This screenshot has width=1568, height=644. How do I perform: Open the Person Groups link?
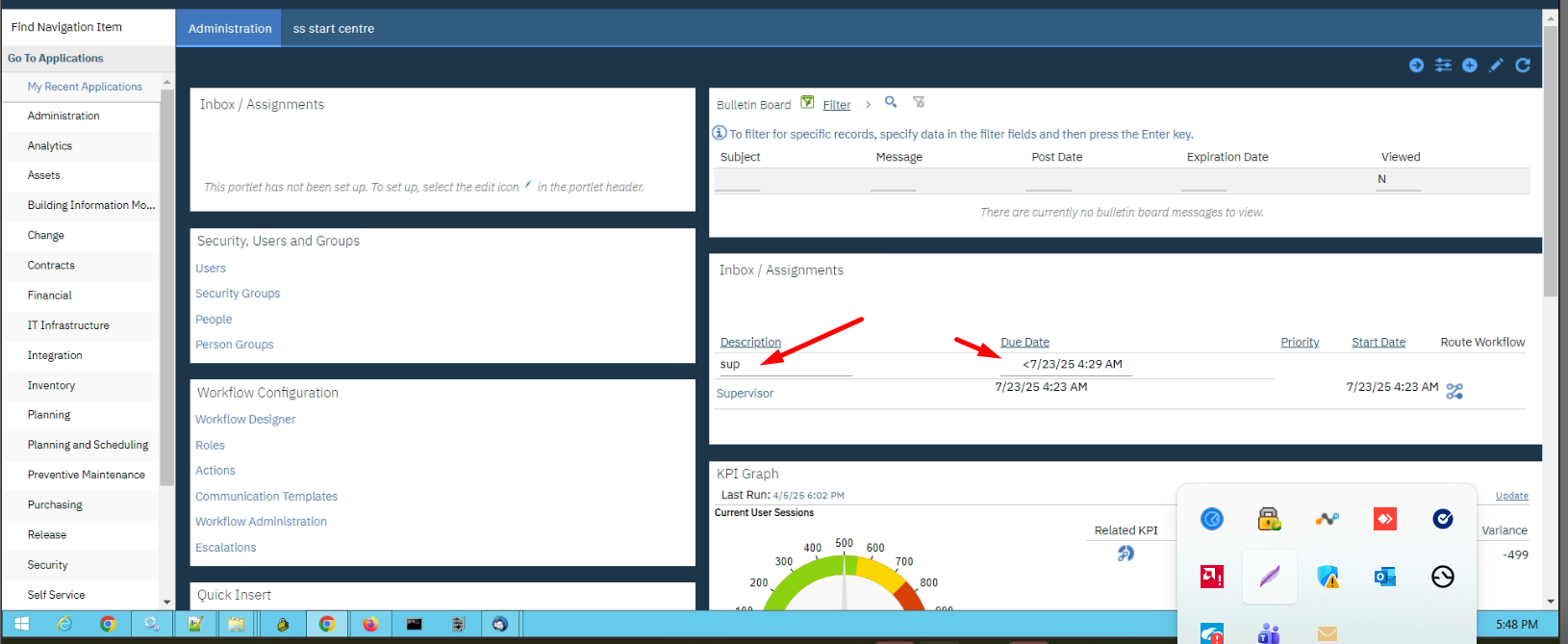(235, 345)
